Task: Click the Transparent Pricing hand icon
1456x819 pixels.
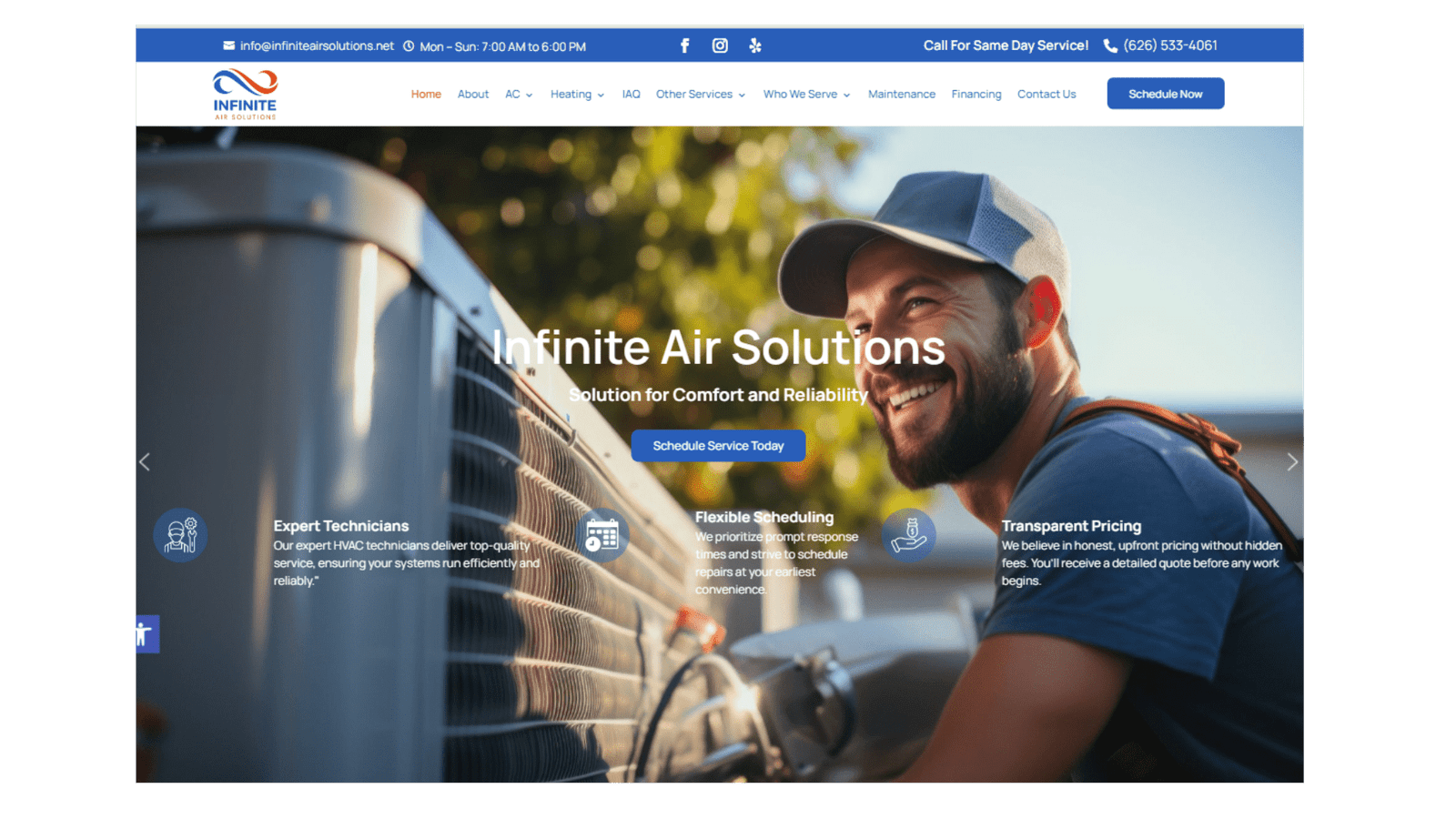Action: [908, 535]
